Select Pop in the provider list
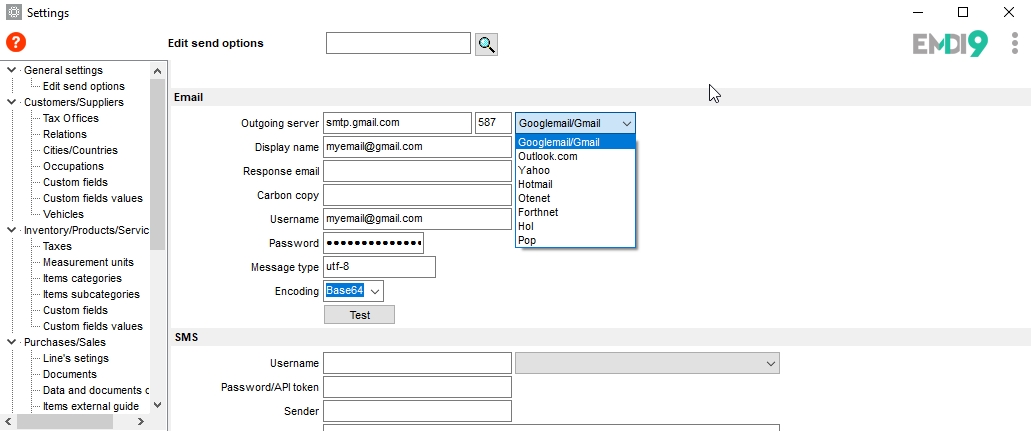This screenshot has width=1031, height=431. coord(575,240)
